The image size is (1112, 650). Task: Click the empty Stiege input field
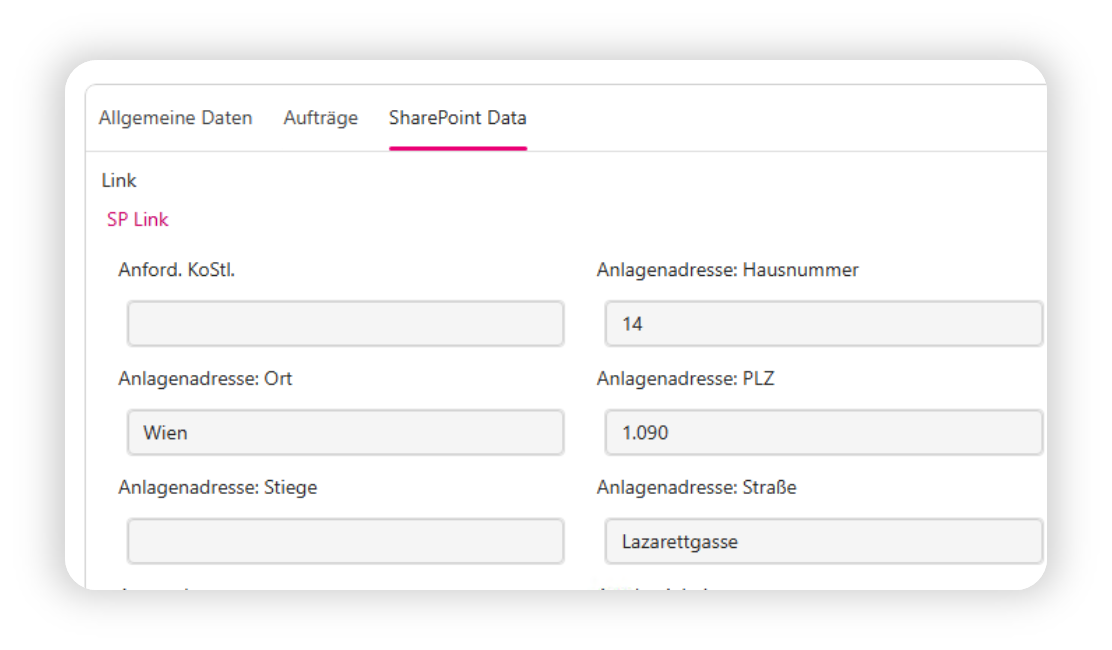coord(345,542)
